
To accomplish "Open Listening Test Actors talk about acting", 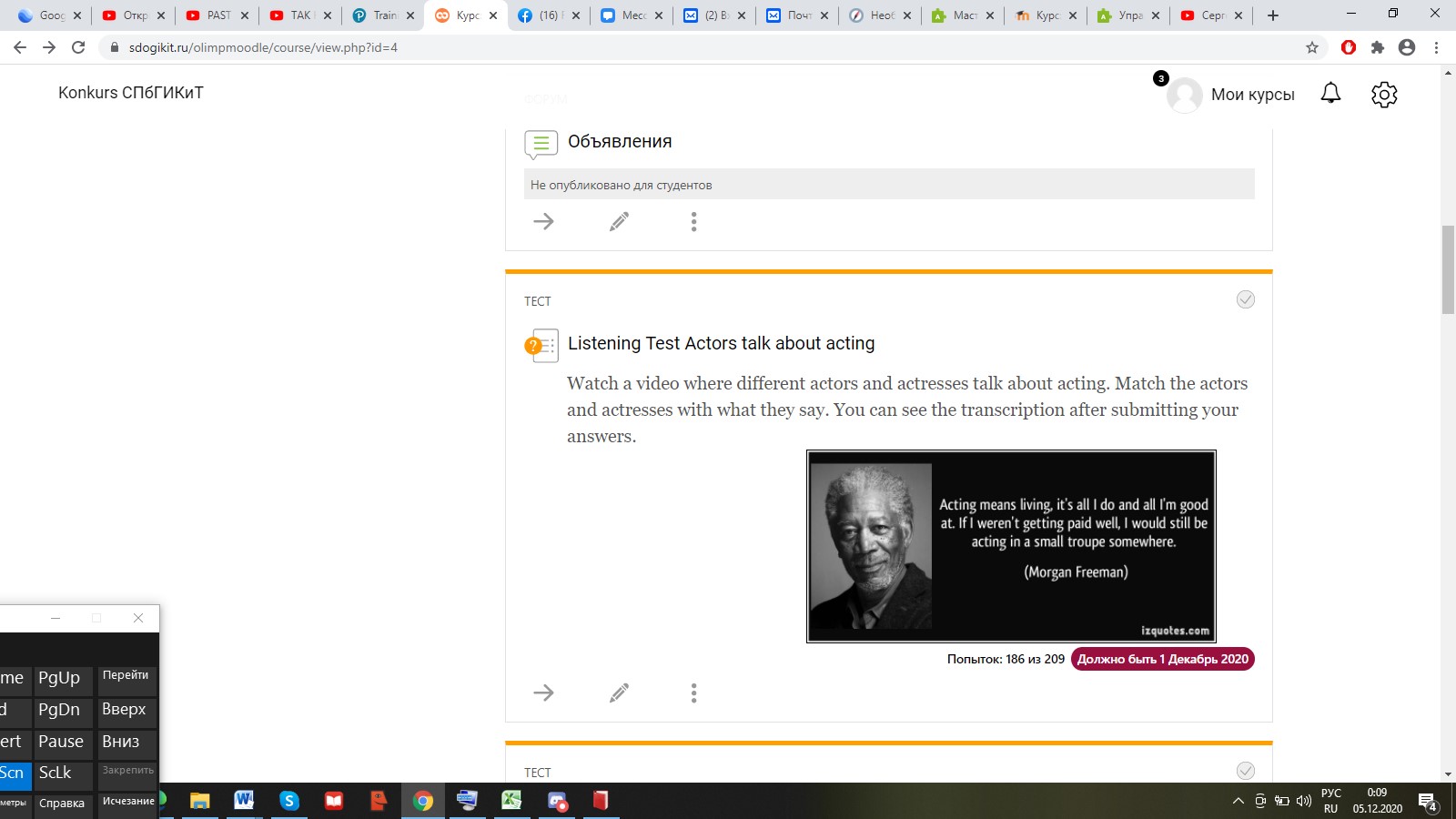I will click(x=721, y=343).
